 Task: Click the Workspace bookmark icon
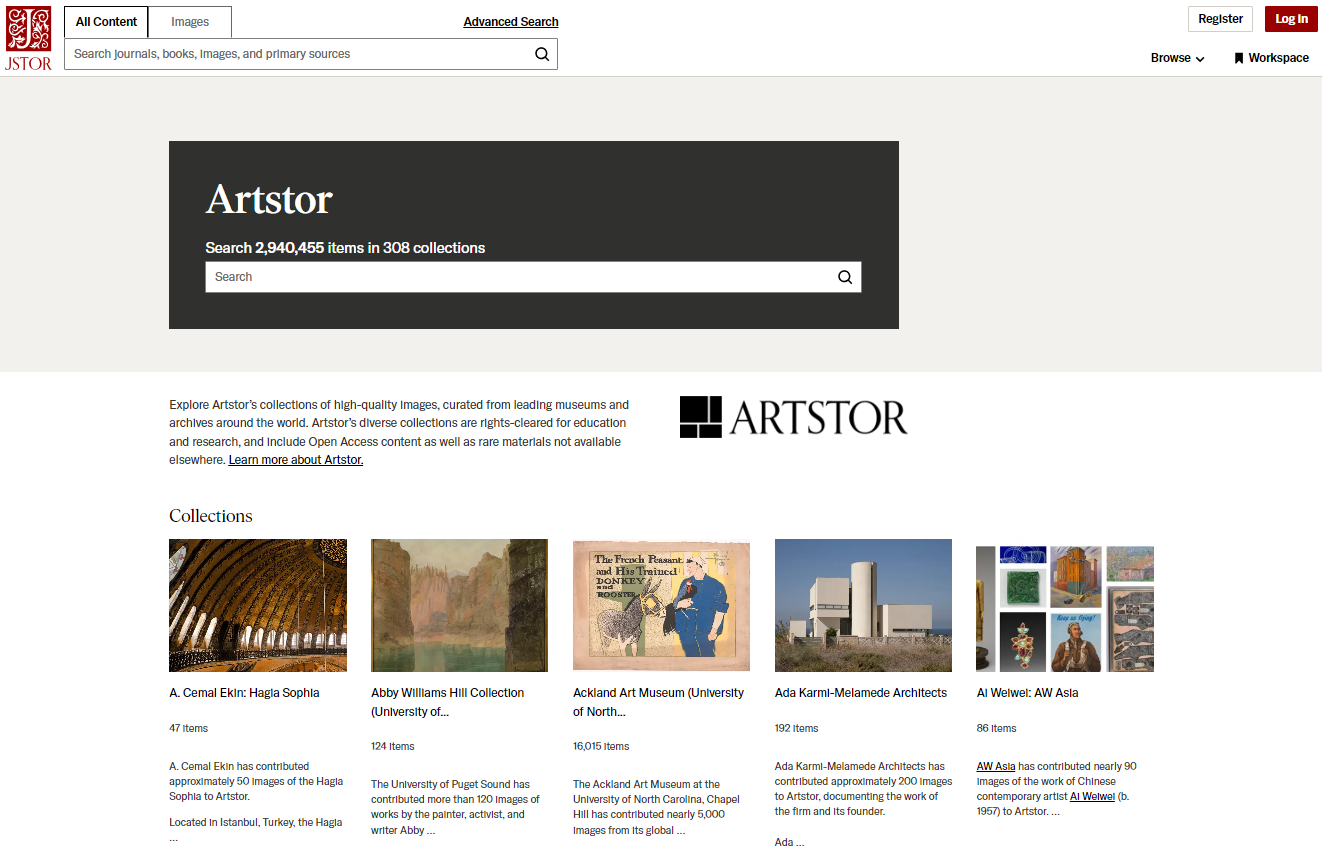coord(1238,58)
